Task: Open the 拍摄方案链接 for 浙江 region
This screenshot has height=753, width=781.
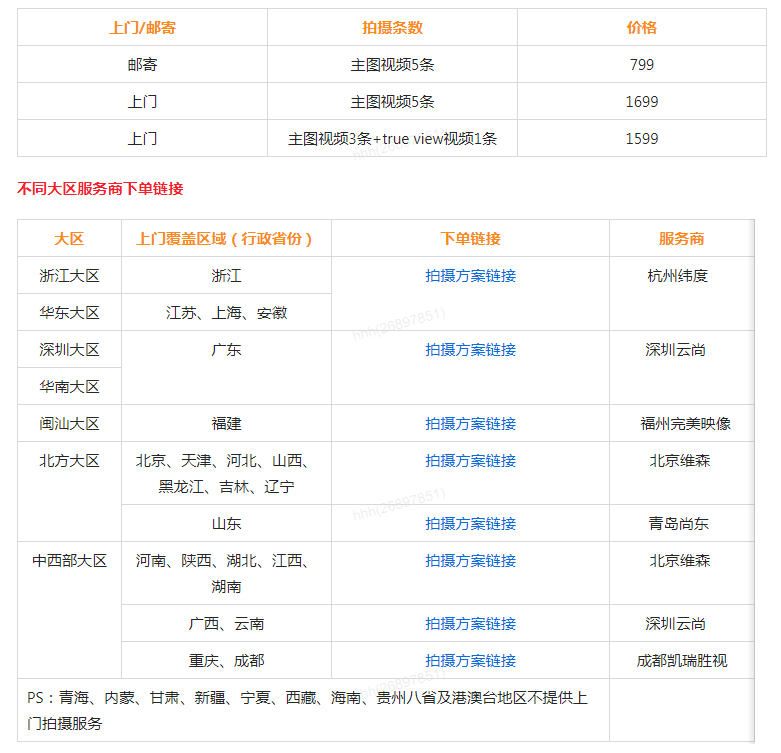Action: click(470, 276)
